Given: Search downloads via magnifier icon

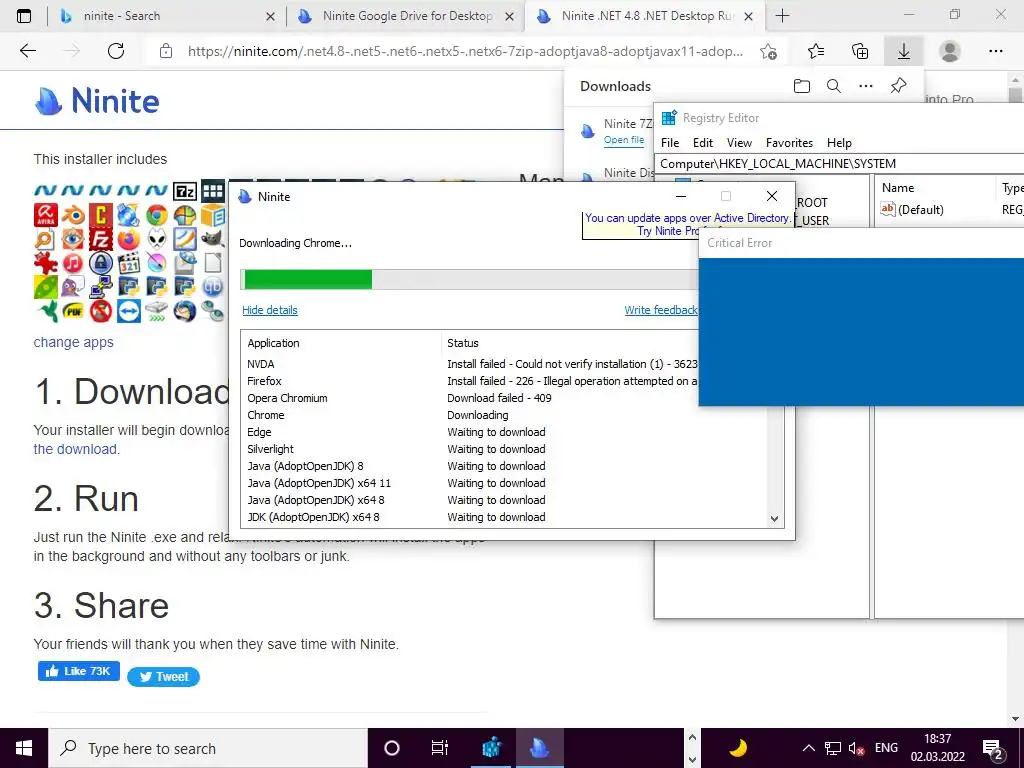Looking at the screenshot, I should pos(834,86).
